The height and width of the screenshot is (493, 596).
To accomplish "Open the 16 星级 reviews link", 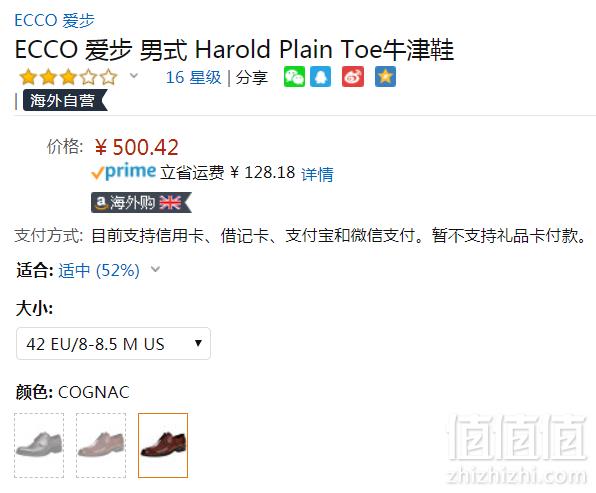I will 193,78.
